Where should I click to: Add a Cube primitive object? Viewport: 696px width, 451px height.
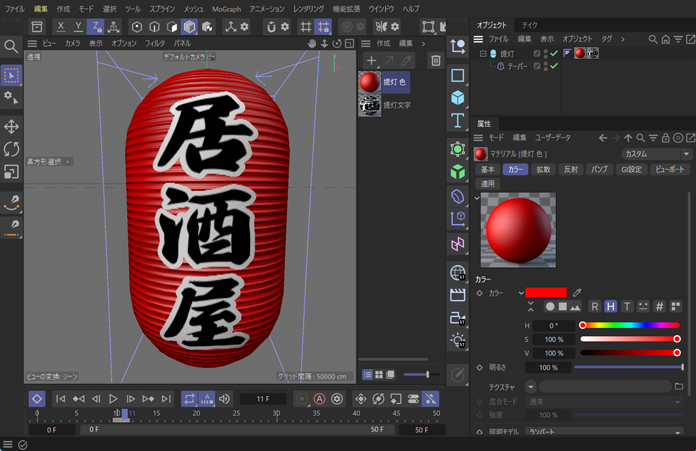pos(458,98)
